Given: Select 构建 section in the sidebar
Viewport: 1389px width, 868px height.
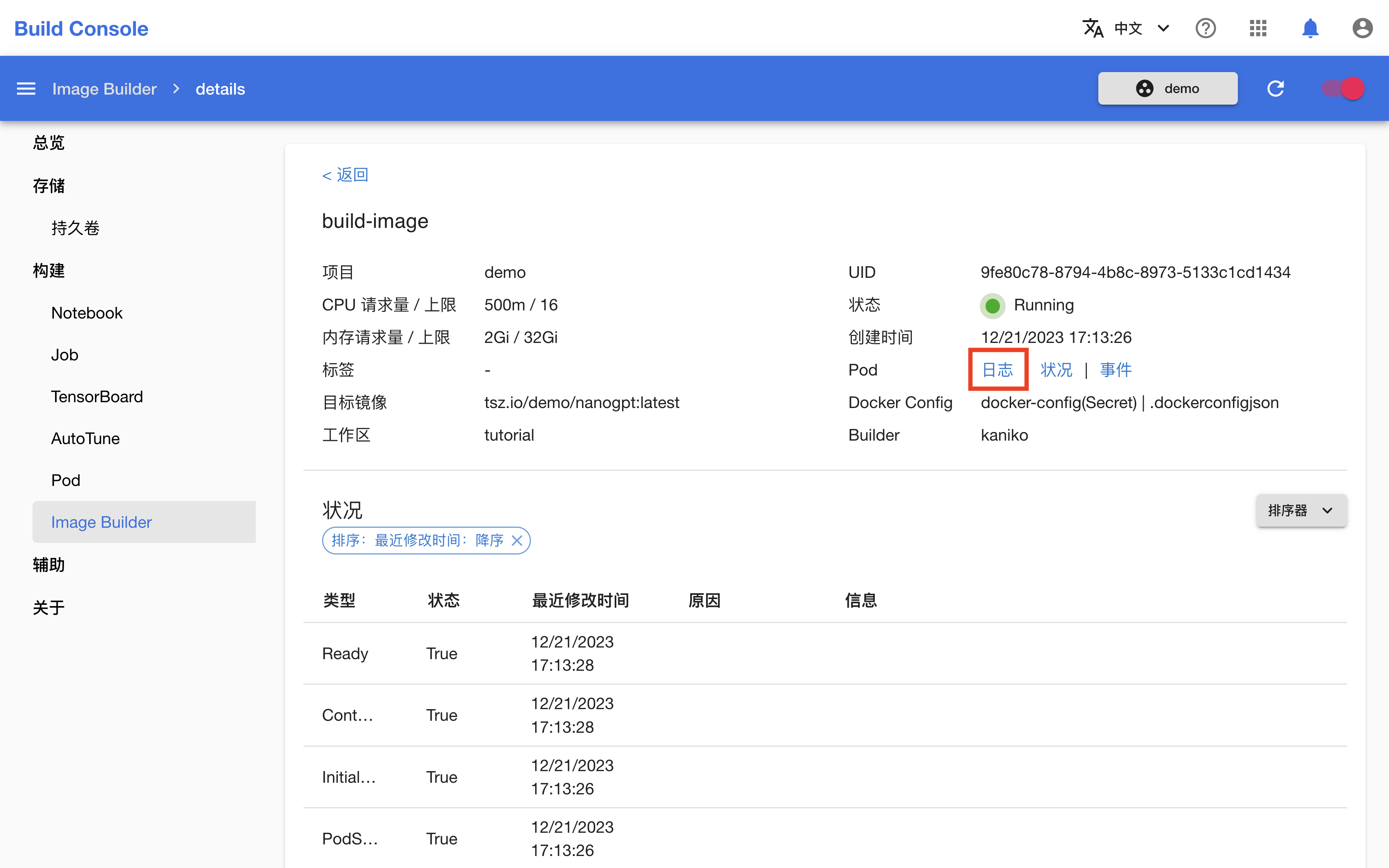Looking at the screenshot, I should [49, 270].
